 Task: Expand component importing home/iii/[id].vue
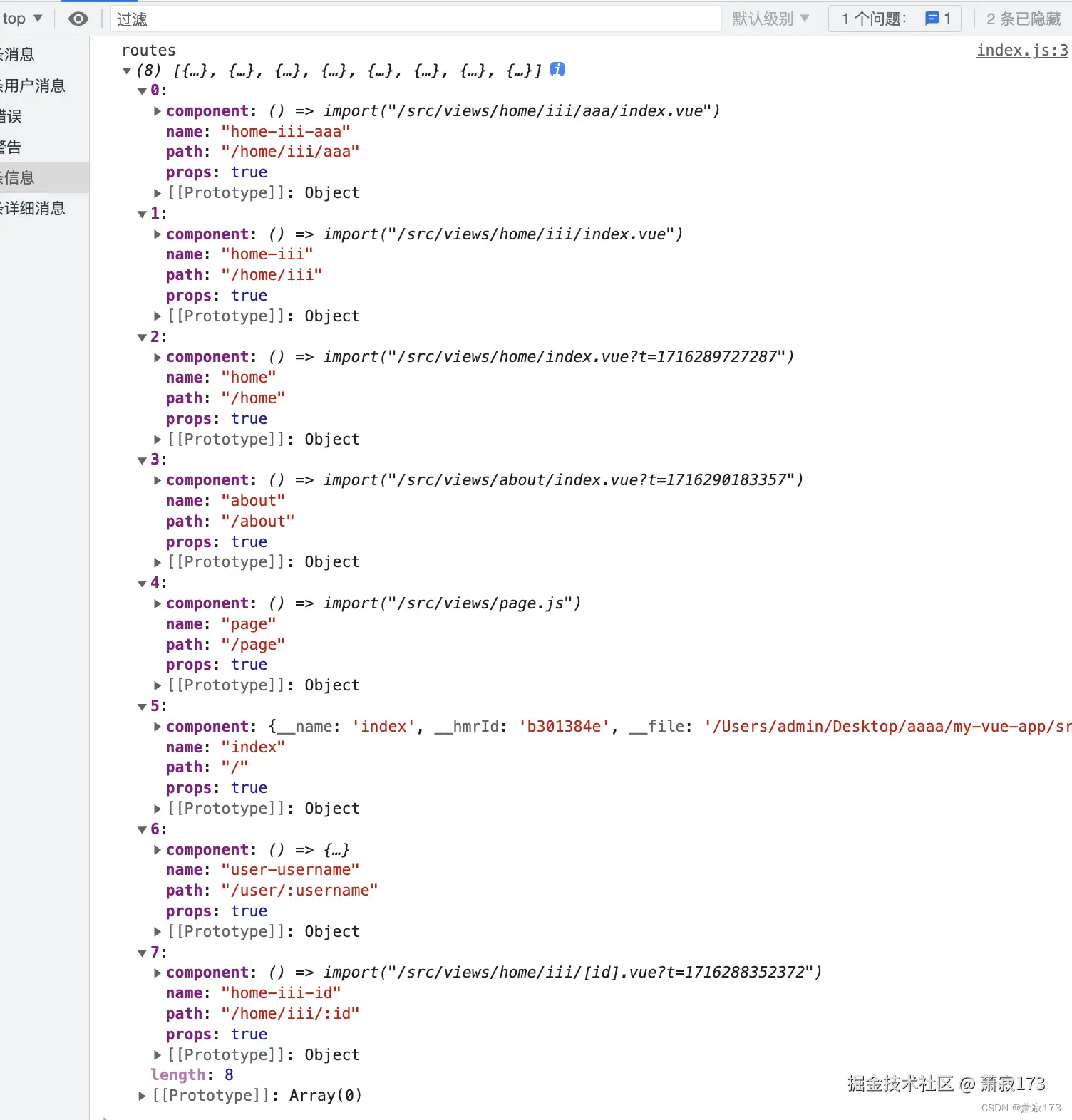click(158, 973)
